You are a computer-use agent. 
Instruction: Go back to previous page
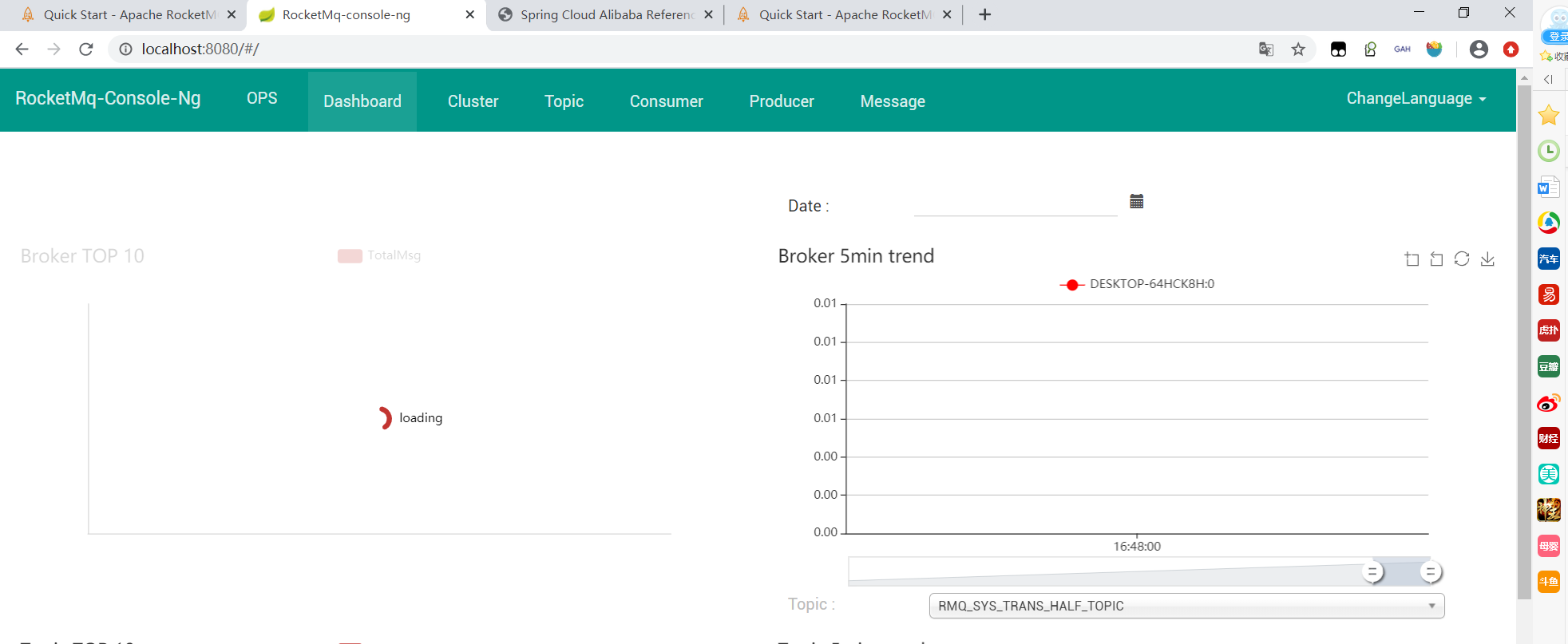click(x=22, y=49)
